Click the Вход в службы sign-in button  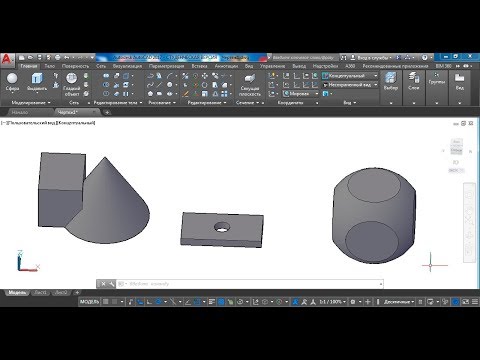click(x=371, y=58)
